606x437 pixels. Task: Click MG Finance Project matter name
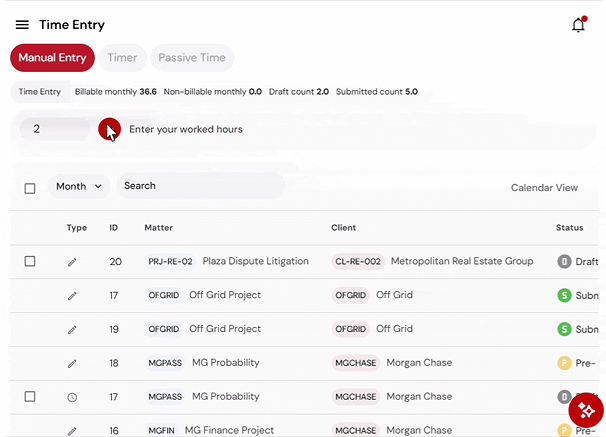[229, 430]
